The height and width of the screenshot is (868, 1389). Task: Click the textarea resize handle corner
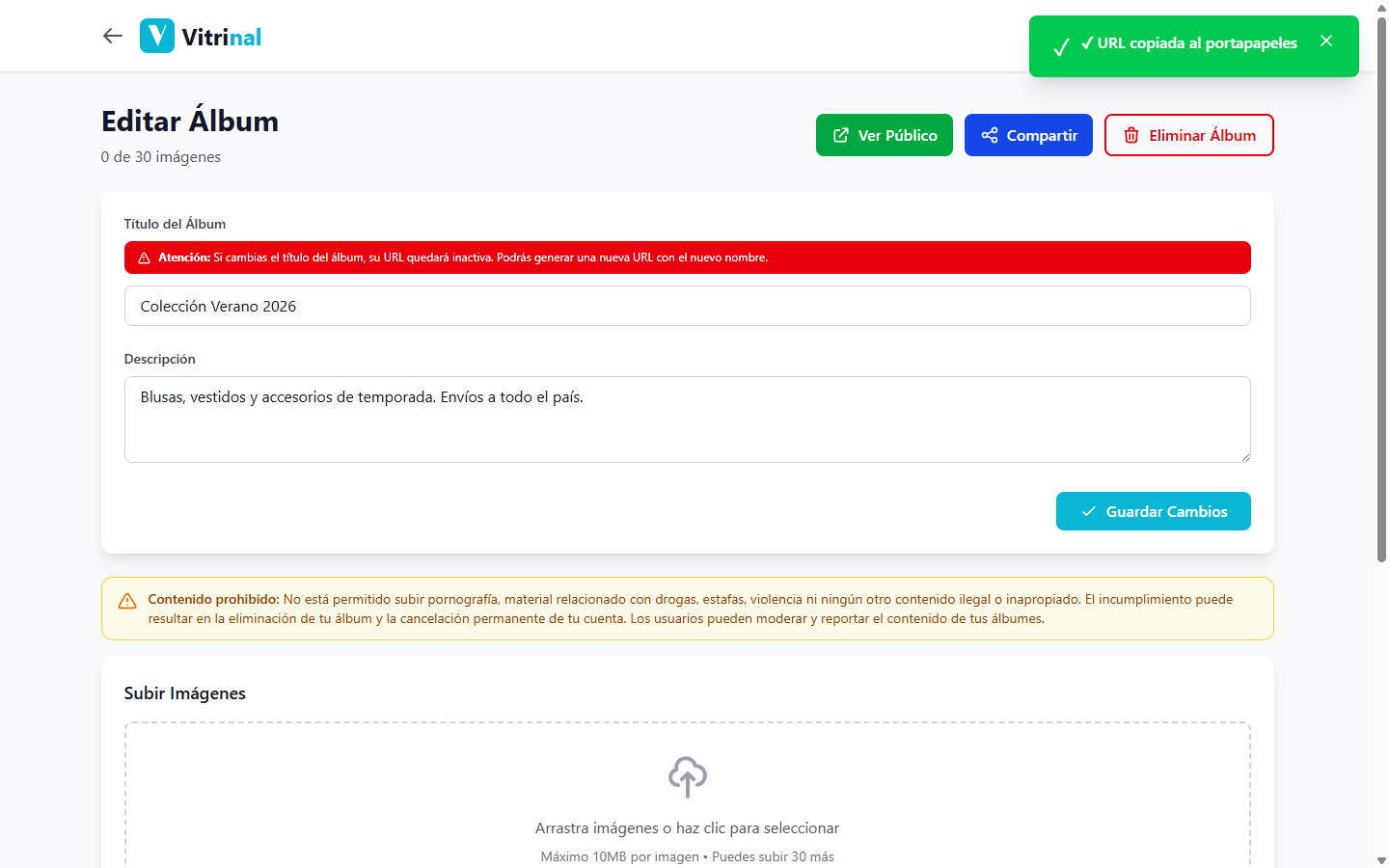pyautogui.click(x=1245, y=457)
